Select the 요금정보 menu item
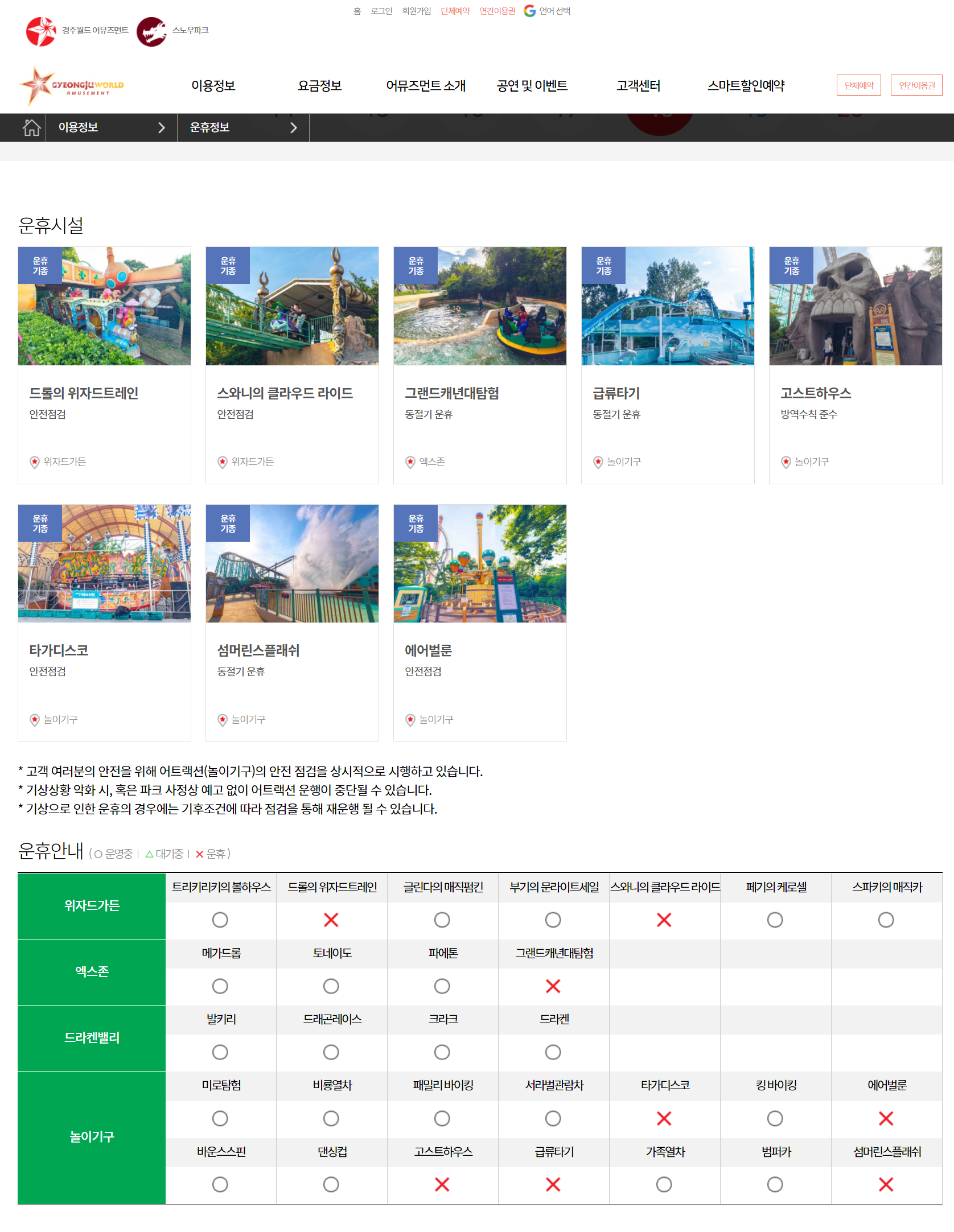Image resolution: width=954 pixels, height=1232 pixels. (319, 86)
